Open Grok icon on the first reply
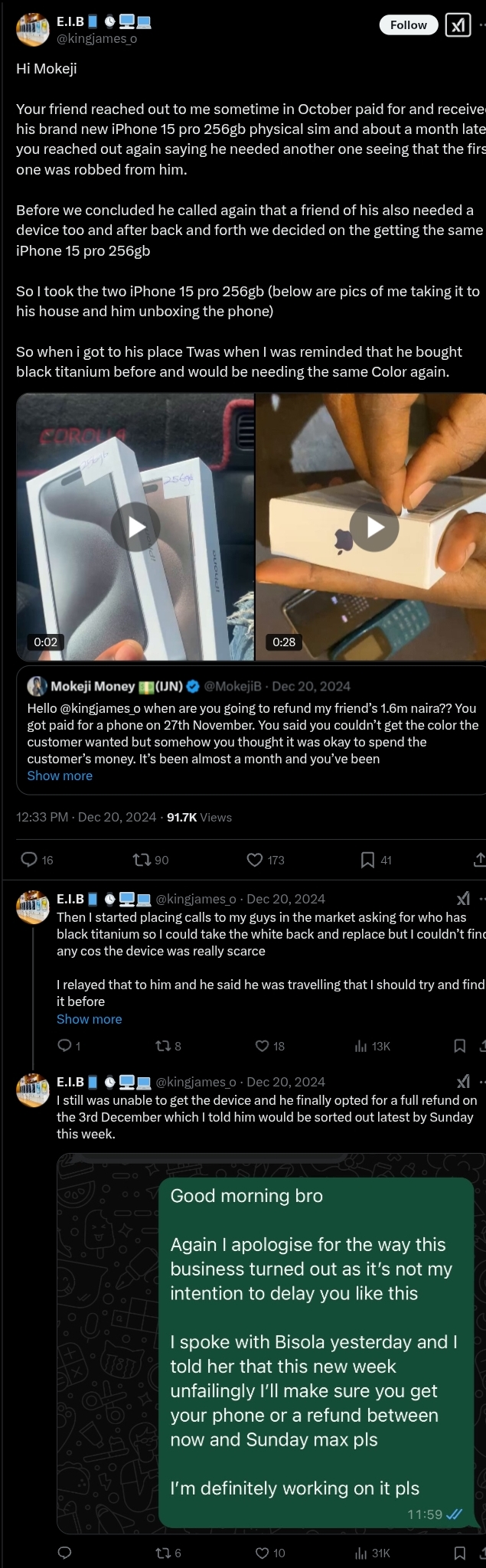The width and height of the screenshot is (486, 1568). (x=463, y=899)
